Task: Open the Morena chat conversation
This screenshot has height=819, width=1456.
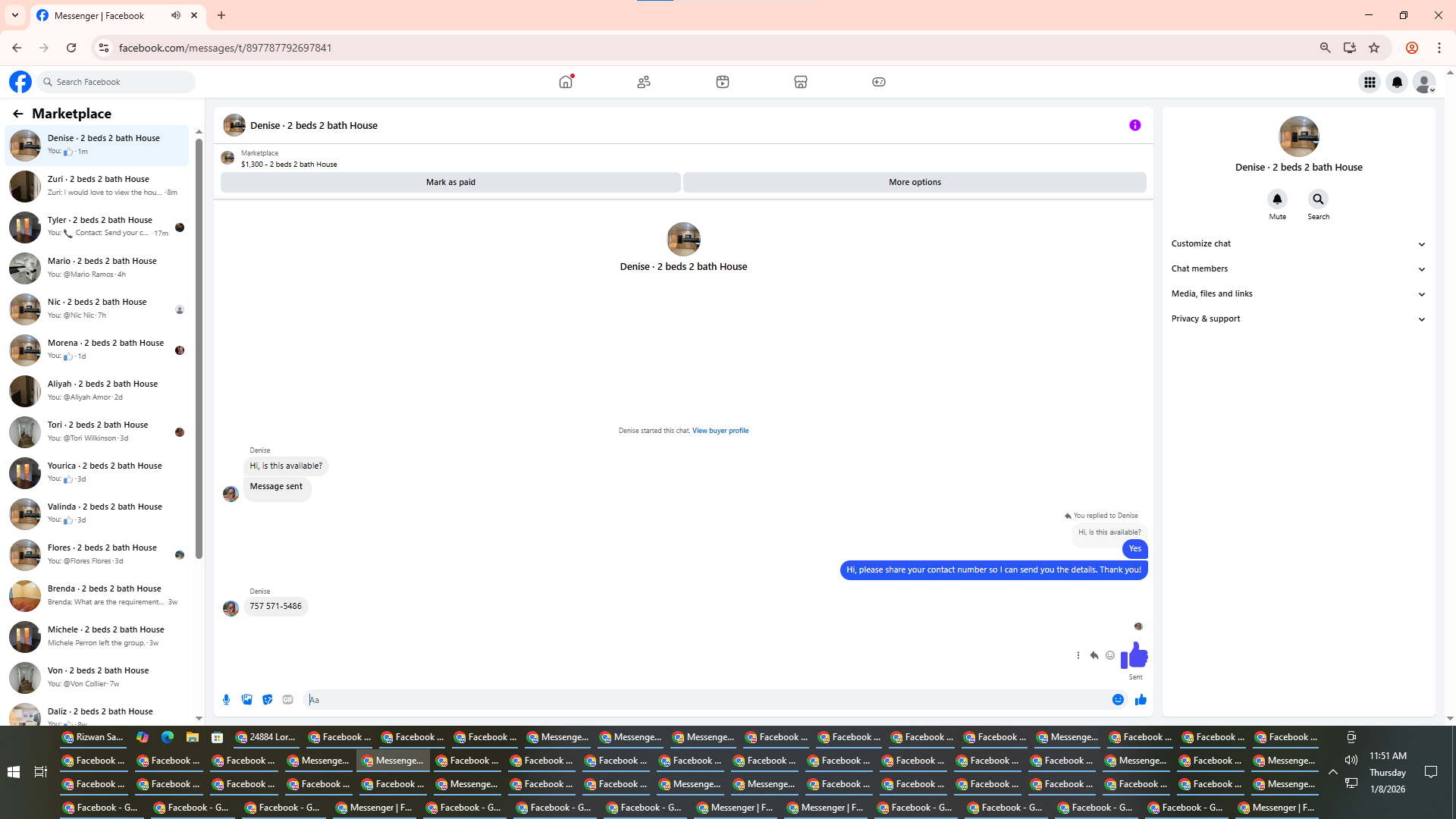Action: click(x=96, y=350)
